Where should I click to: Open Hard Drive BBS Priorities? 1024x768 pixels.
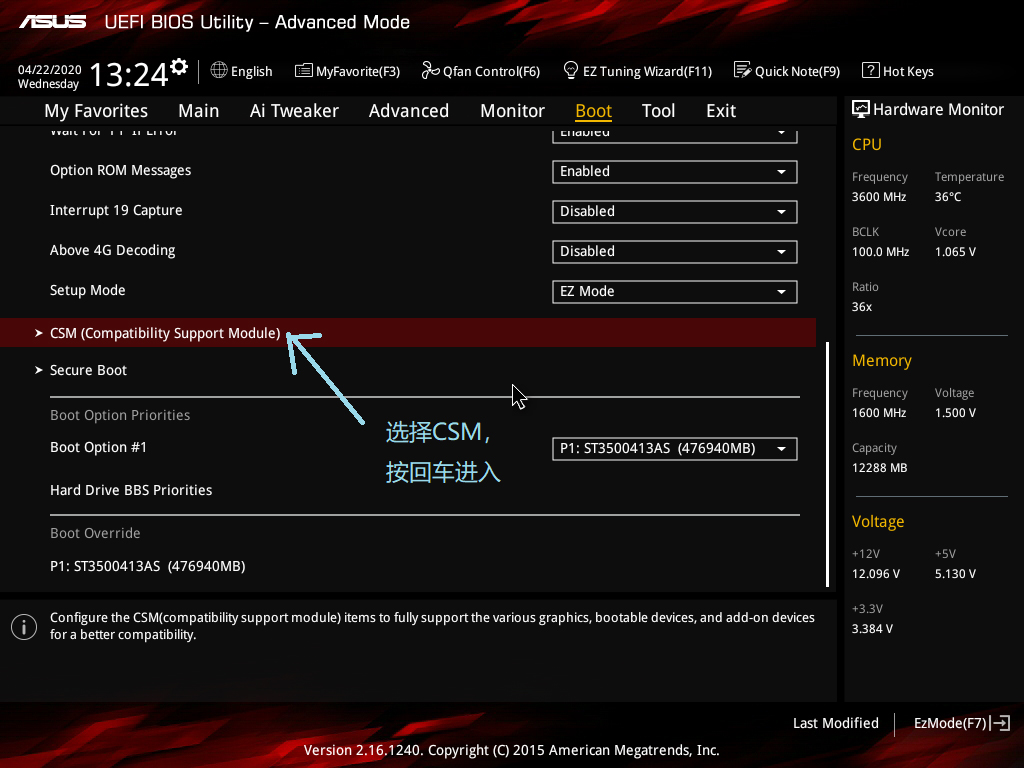click(x=131, y=490)
